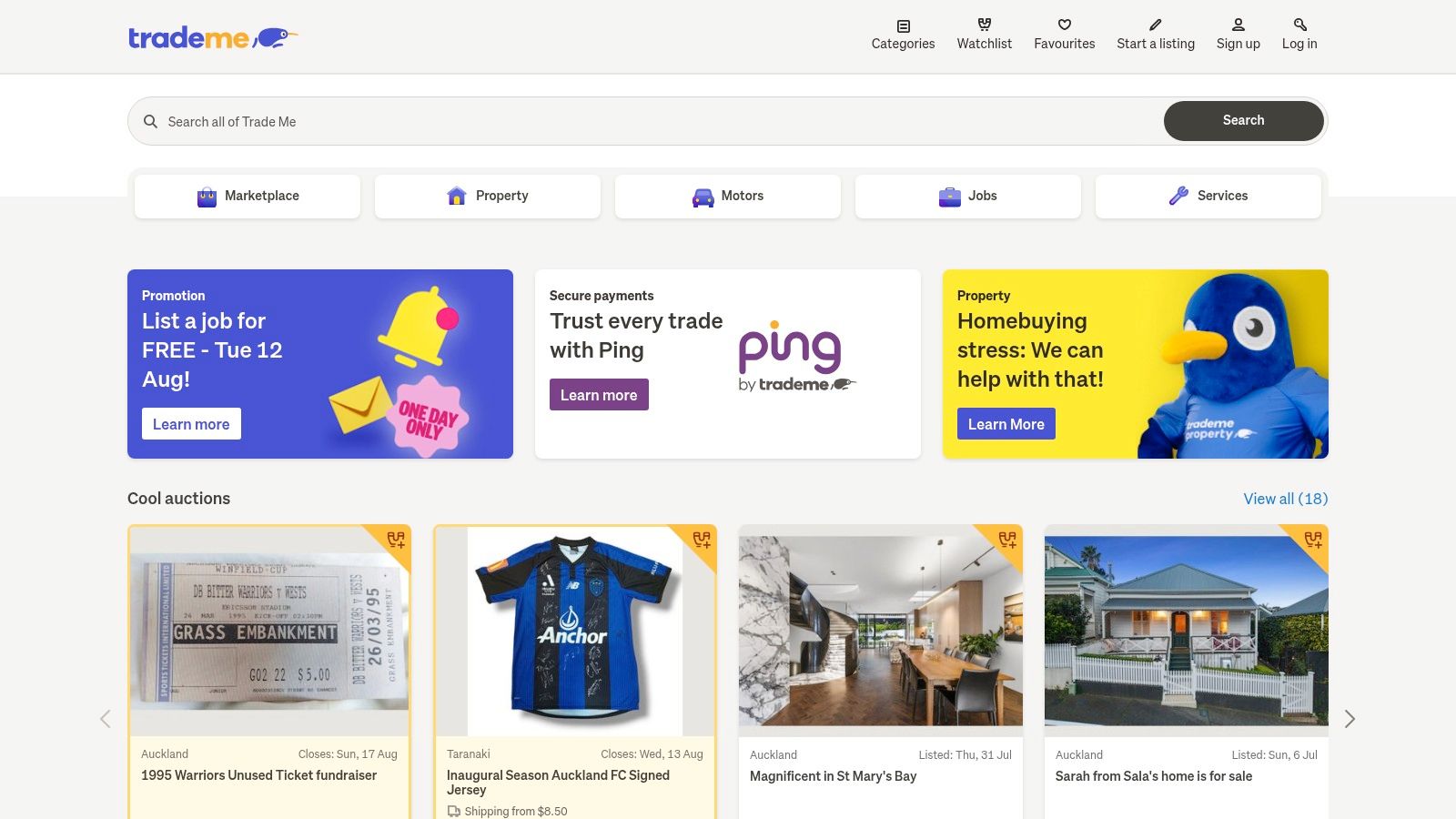Click title 'Magnificent in St Mary's Bay'

tap(833, 776)
